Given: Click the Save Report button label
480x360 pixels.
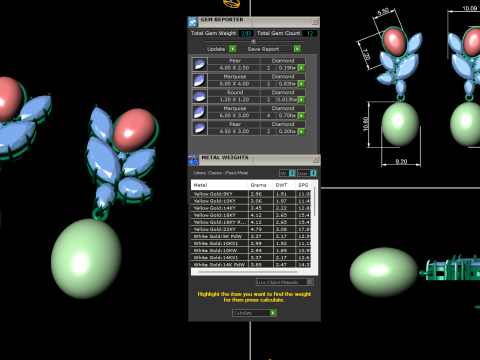Looking at the screenshot, I should (x=263, y=49).
